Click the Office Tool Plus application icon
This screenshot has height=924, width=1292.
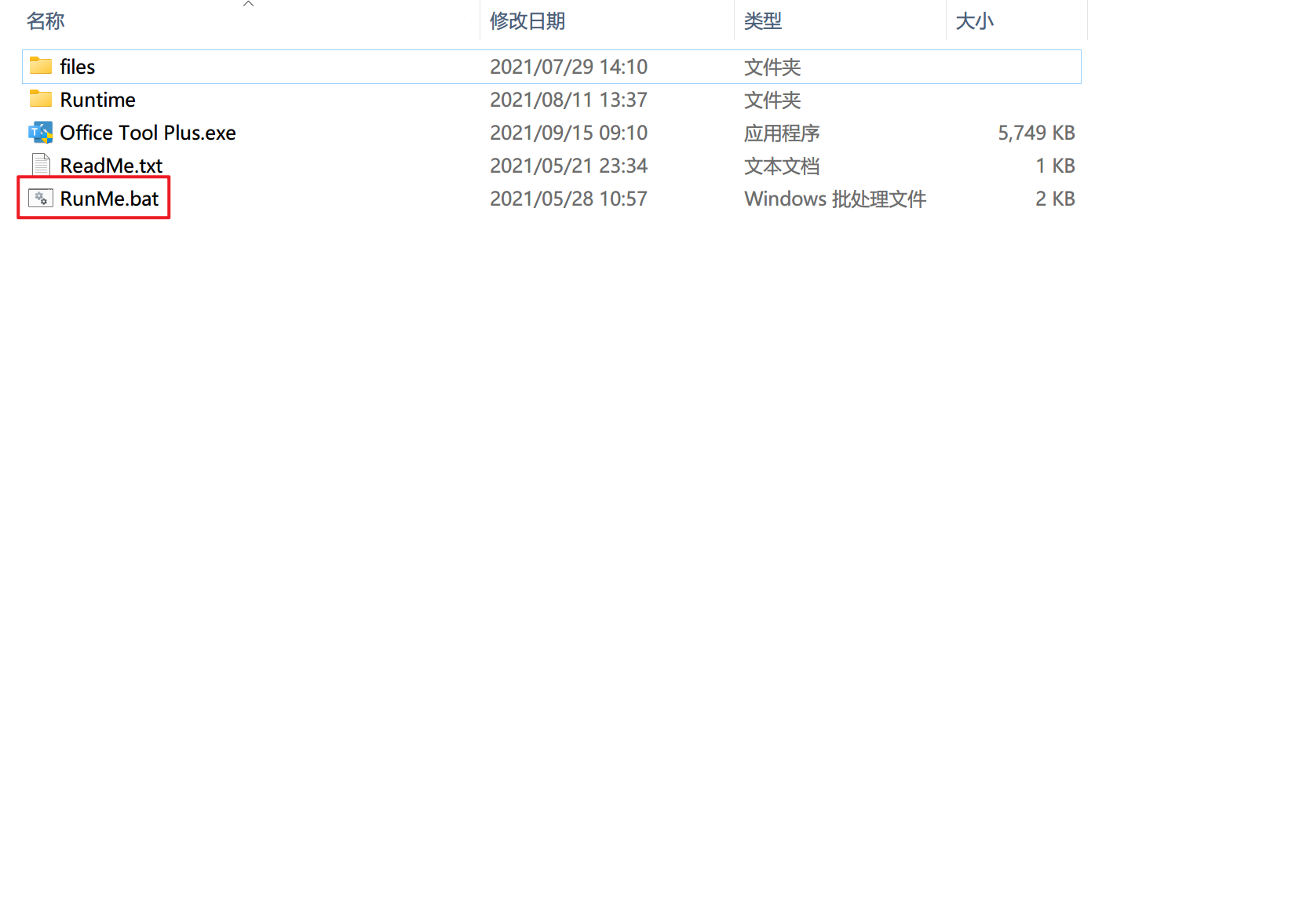point(41,133)
